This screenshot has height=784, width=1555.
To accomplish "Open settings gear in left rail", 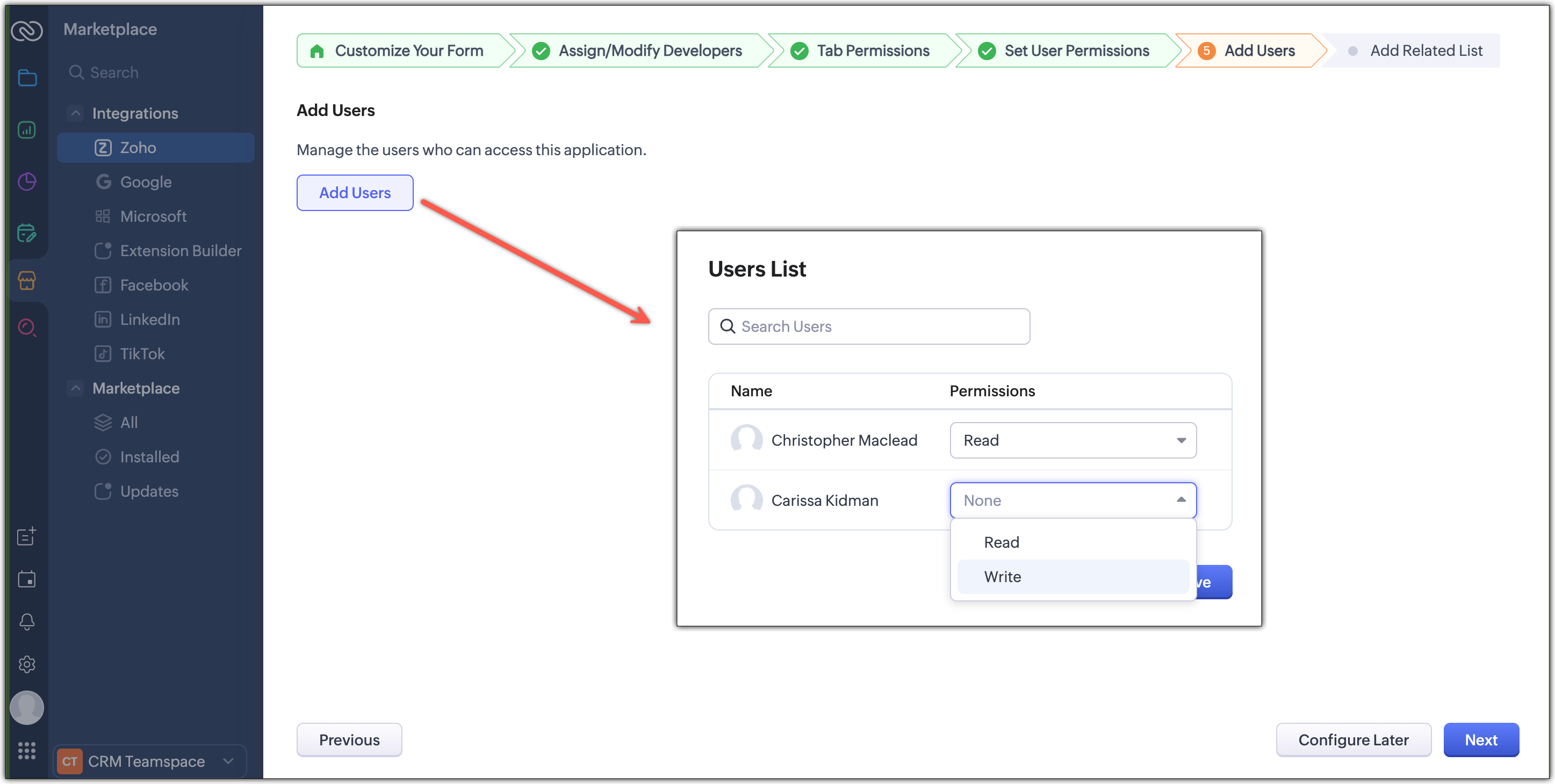I will 27,664.
